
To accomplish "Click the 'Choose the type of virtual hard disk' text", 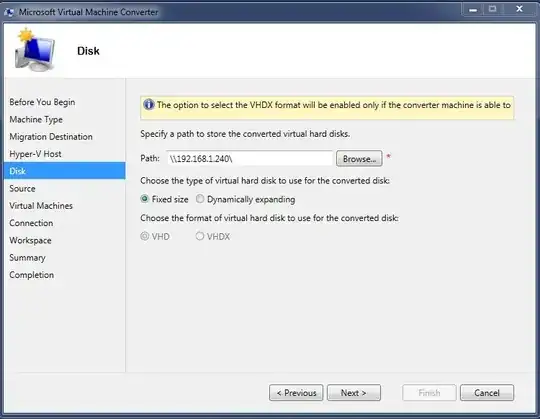I will tap(265, 181).
